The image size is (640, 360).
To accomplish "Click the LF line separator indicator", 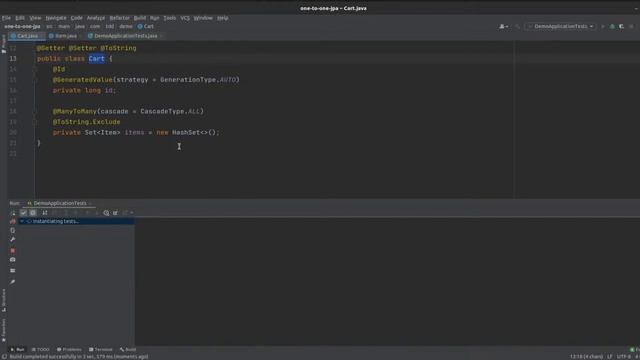I will click(609, 357).
